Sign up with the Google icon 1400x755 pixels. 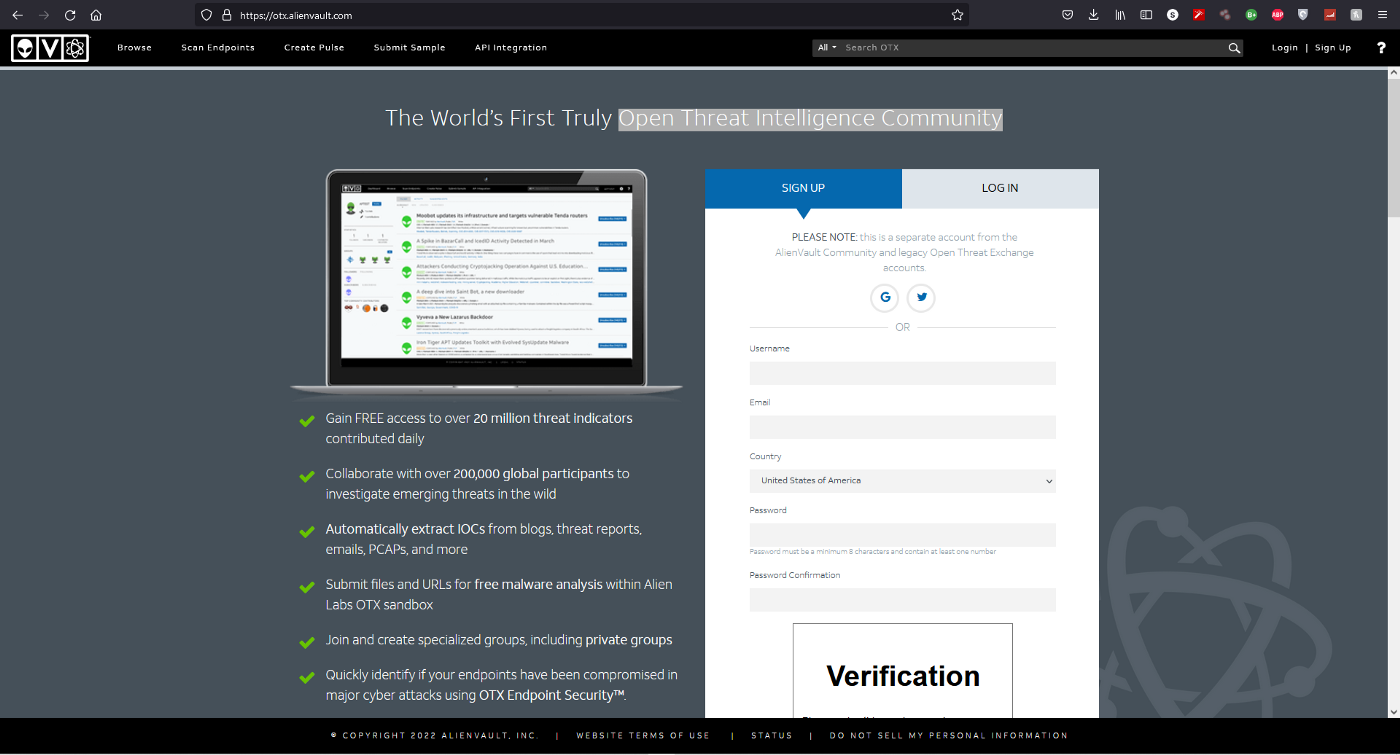[884, 297]
